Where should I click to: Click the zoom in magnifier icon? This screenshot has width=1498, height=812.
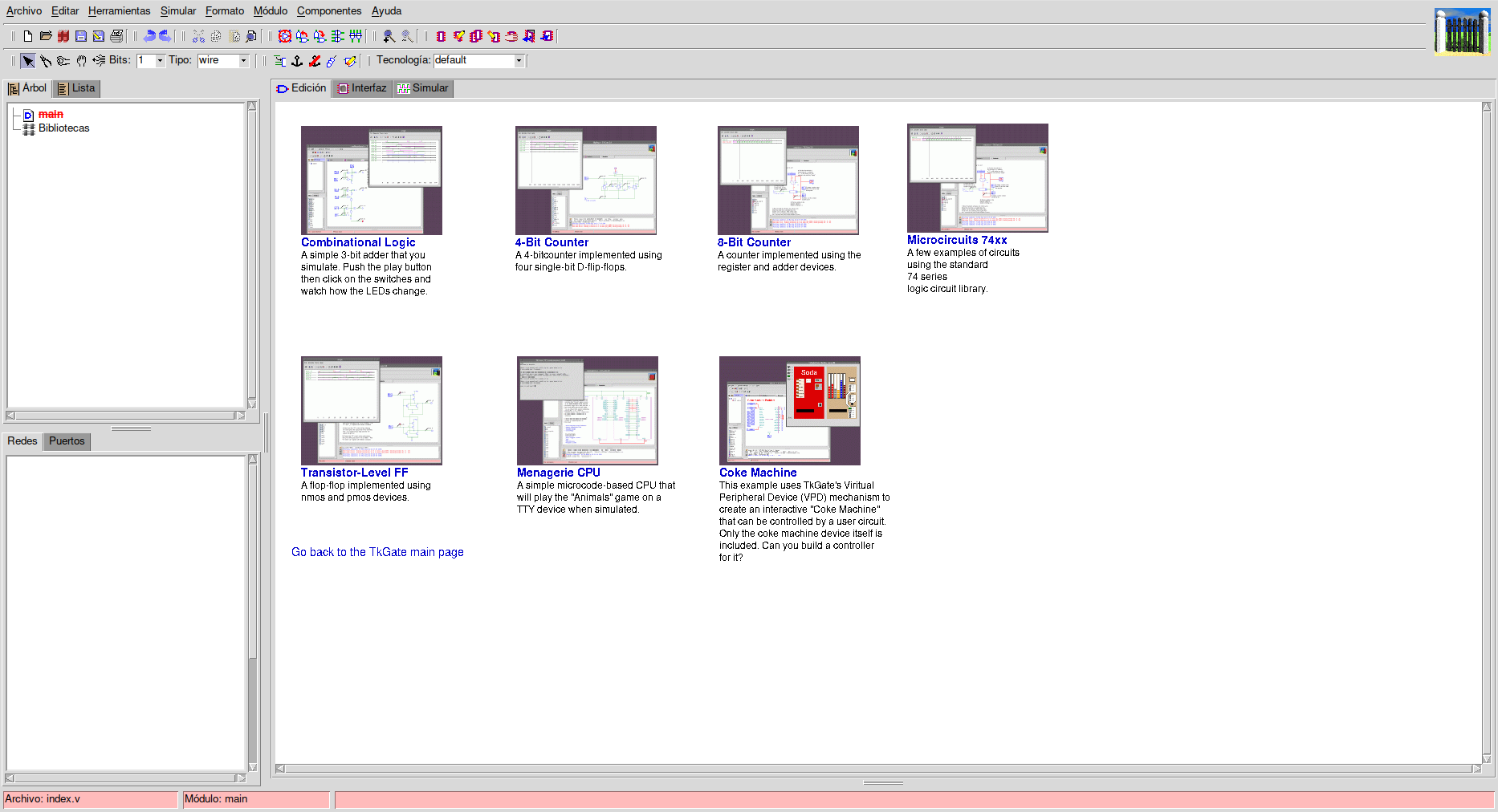coord(389,36)
